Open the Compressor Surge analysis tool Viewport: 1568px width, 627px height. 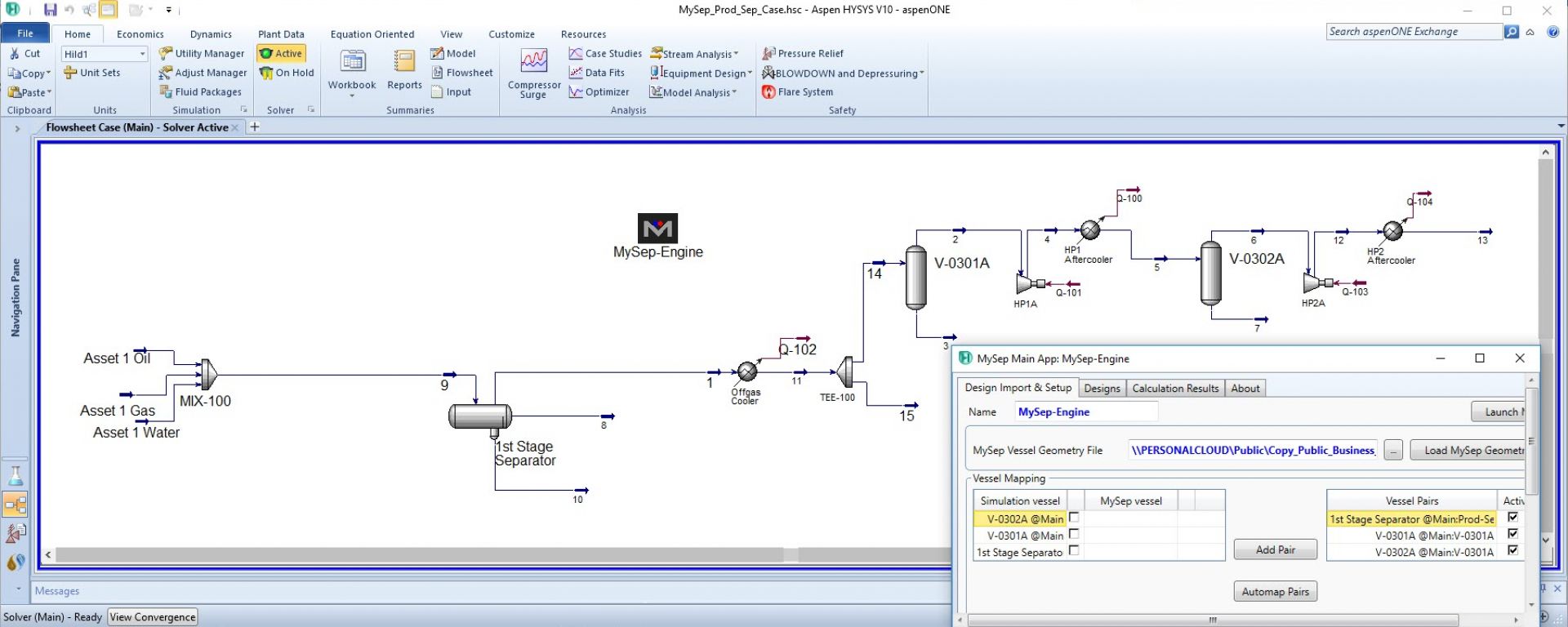(534, 63)
